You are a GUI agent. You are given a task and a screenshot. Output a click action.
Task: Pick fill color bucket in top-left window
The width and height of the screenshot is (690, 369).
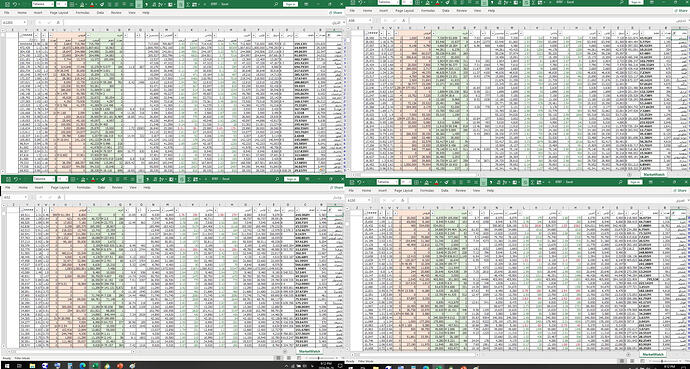click(x=82, y=4)
